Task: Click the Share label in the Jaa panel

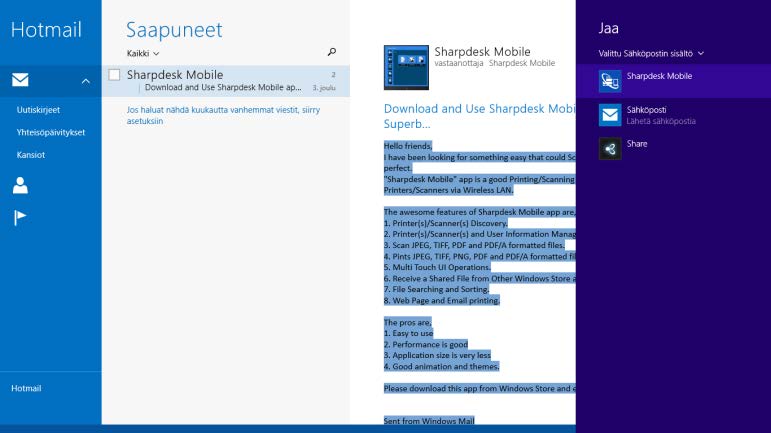Action: point(637,144)
